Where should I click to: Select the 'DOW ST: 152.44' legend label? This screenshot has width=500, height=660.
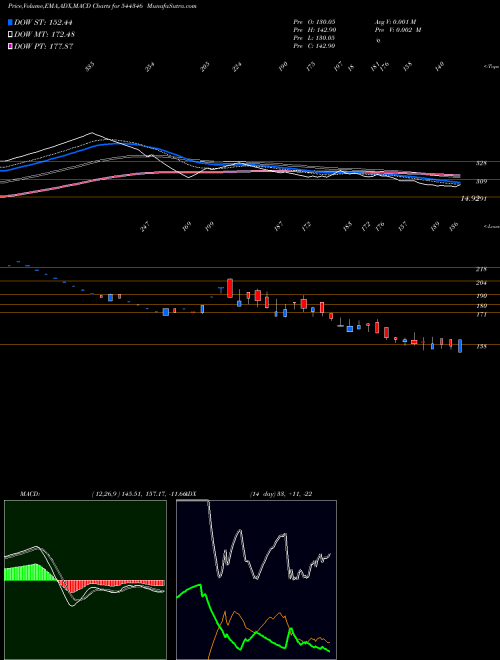(x=43, y=23)
